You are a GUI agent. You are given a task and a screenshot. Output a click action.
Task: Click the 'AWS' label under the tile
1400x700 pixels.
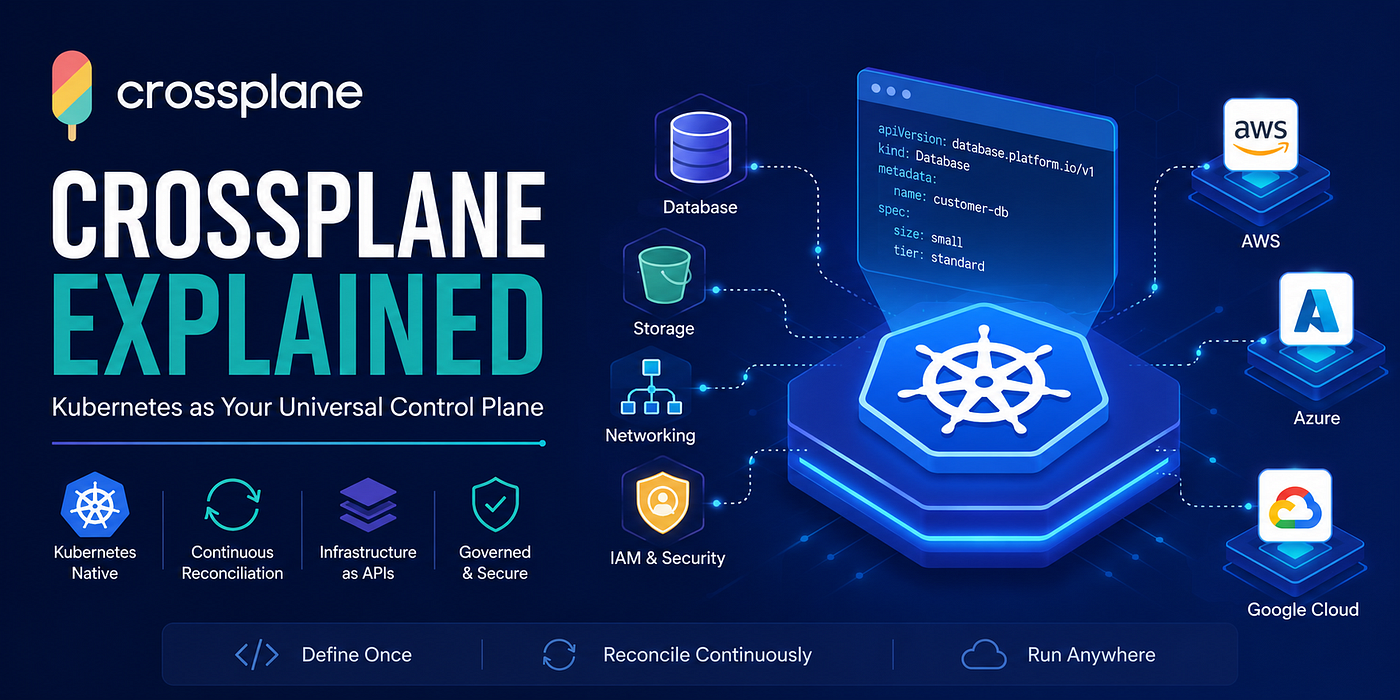[x=1260, y=241]
